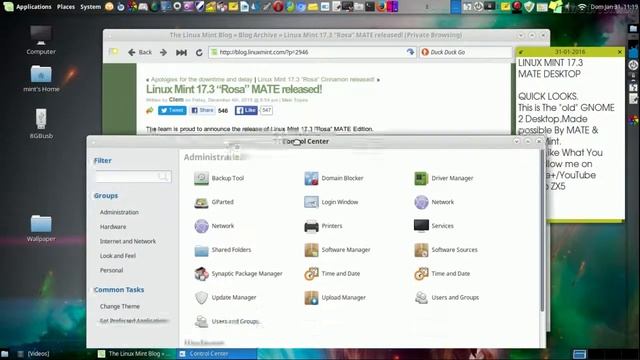Close the yellow sticky note
The width and height of the screenshot is (640, 360).
[620, 52]
